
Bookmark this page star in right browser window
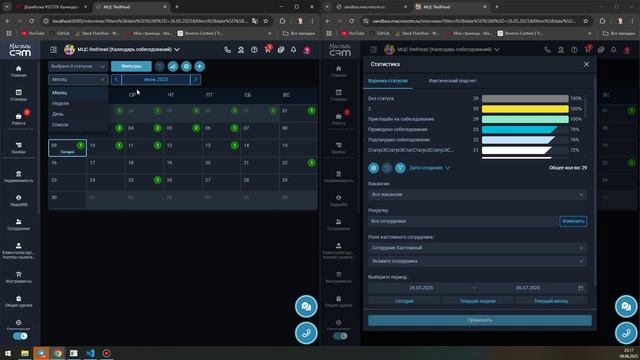click(586, 21)
